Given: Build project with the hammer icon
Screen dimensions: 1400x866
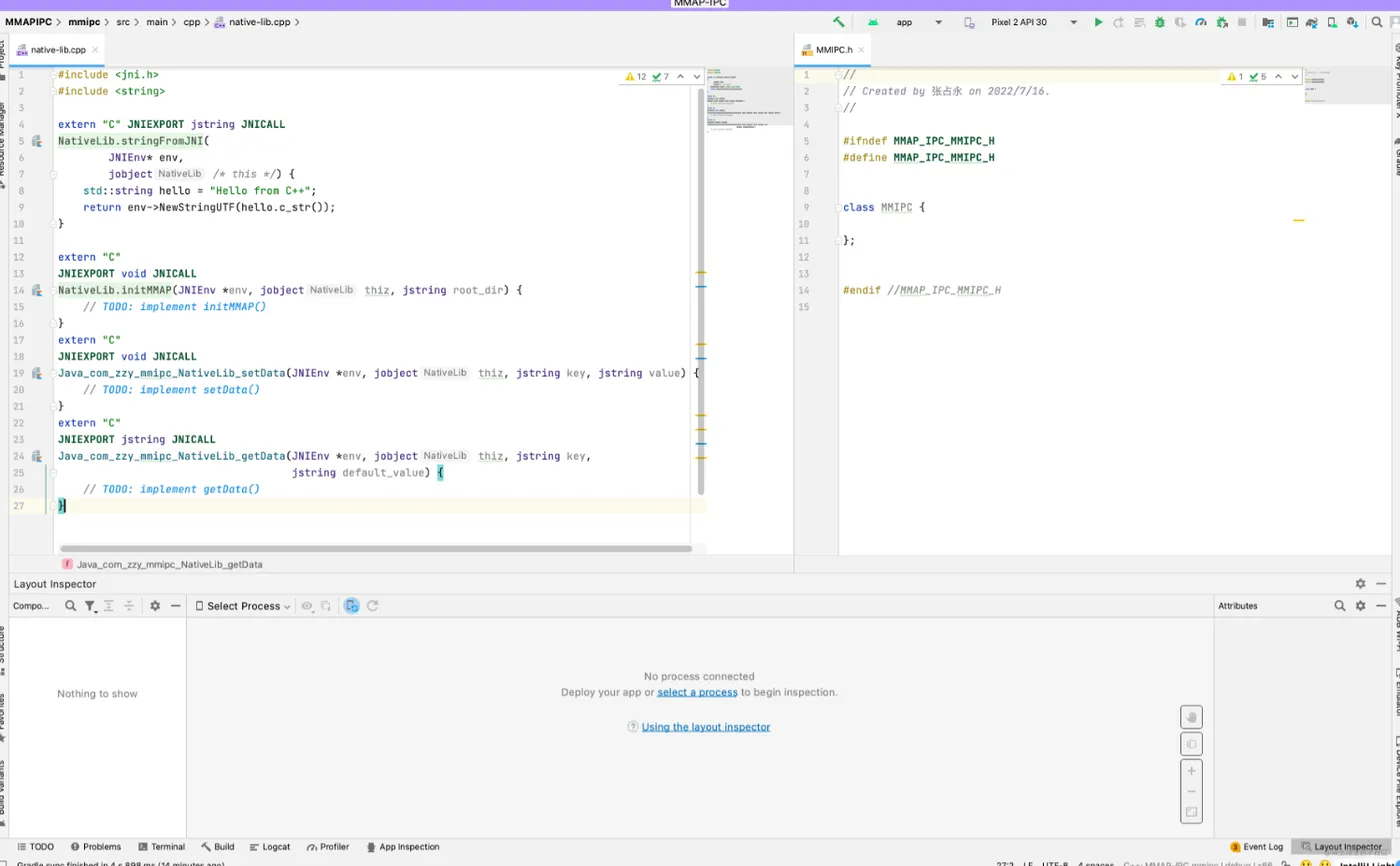Looking at the screenshot, I should (839, 22).
